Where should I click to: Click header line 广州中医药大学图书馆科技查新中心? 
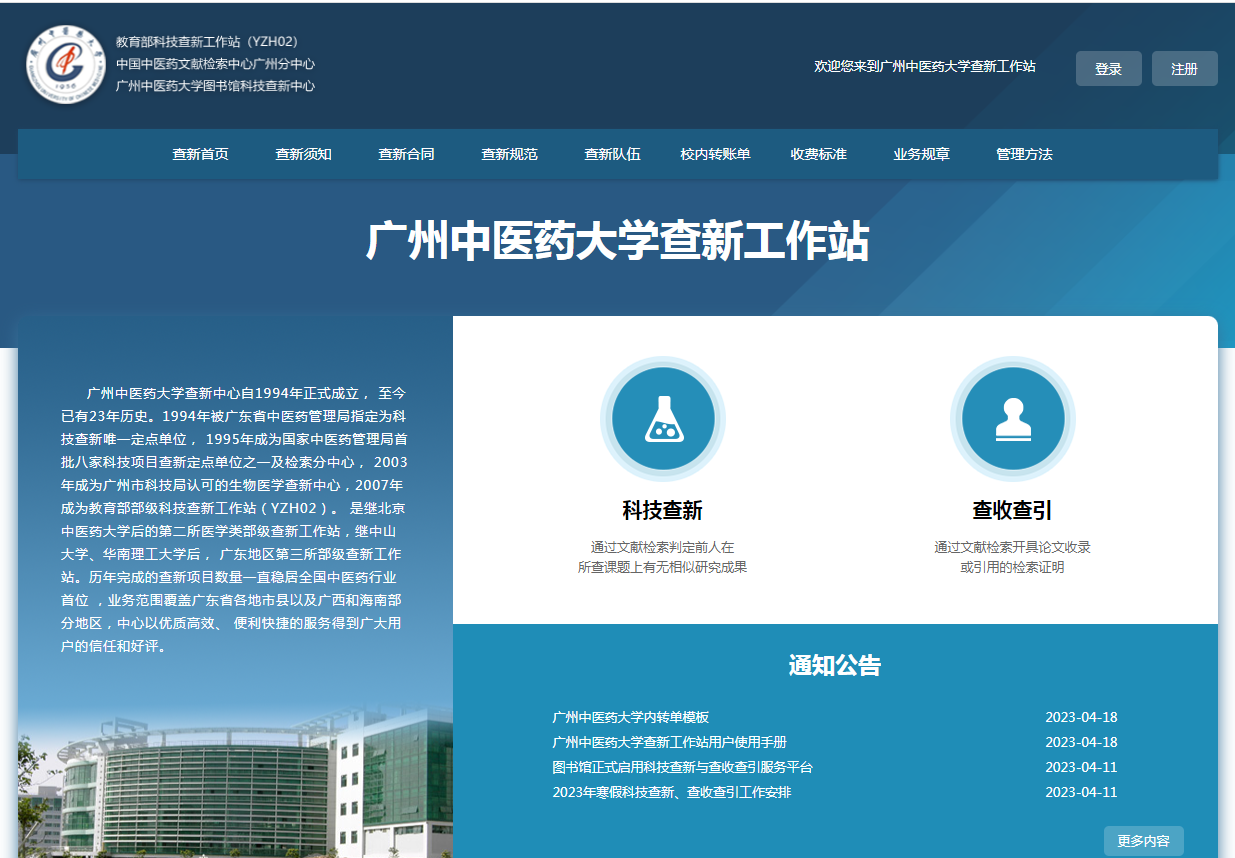[216, 86]
